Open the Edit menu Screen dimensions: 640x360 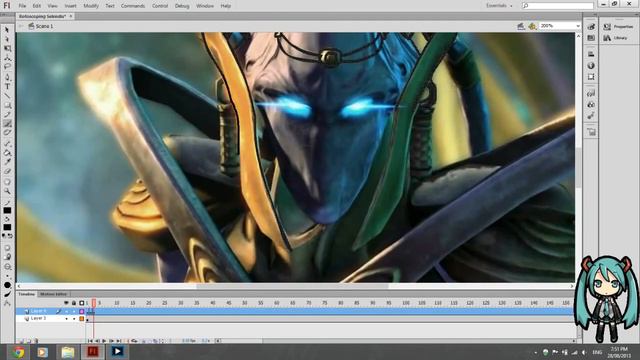37,6
